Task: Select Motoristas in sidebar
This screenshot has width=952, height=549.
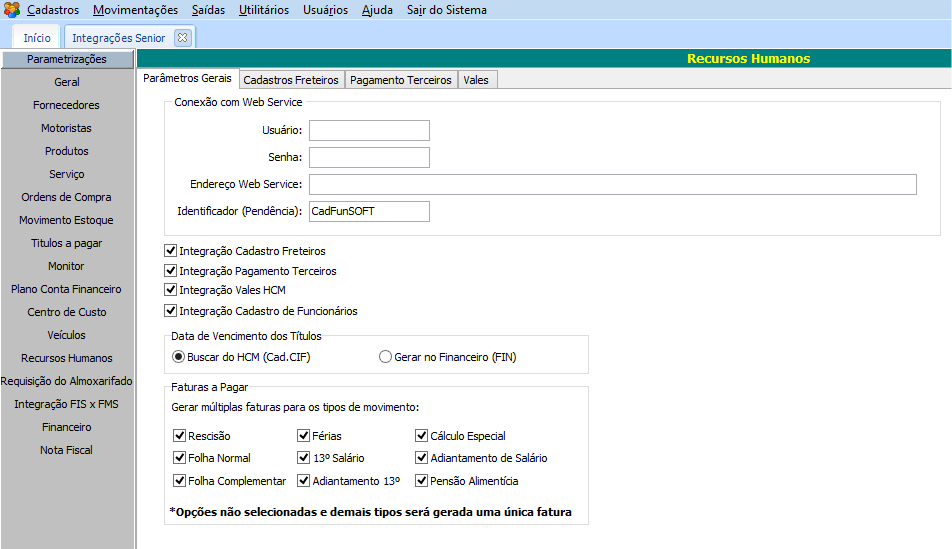Action: pyautogui.click(x=67, y=128)
